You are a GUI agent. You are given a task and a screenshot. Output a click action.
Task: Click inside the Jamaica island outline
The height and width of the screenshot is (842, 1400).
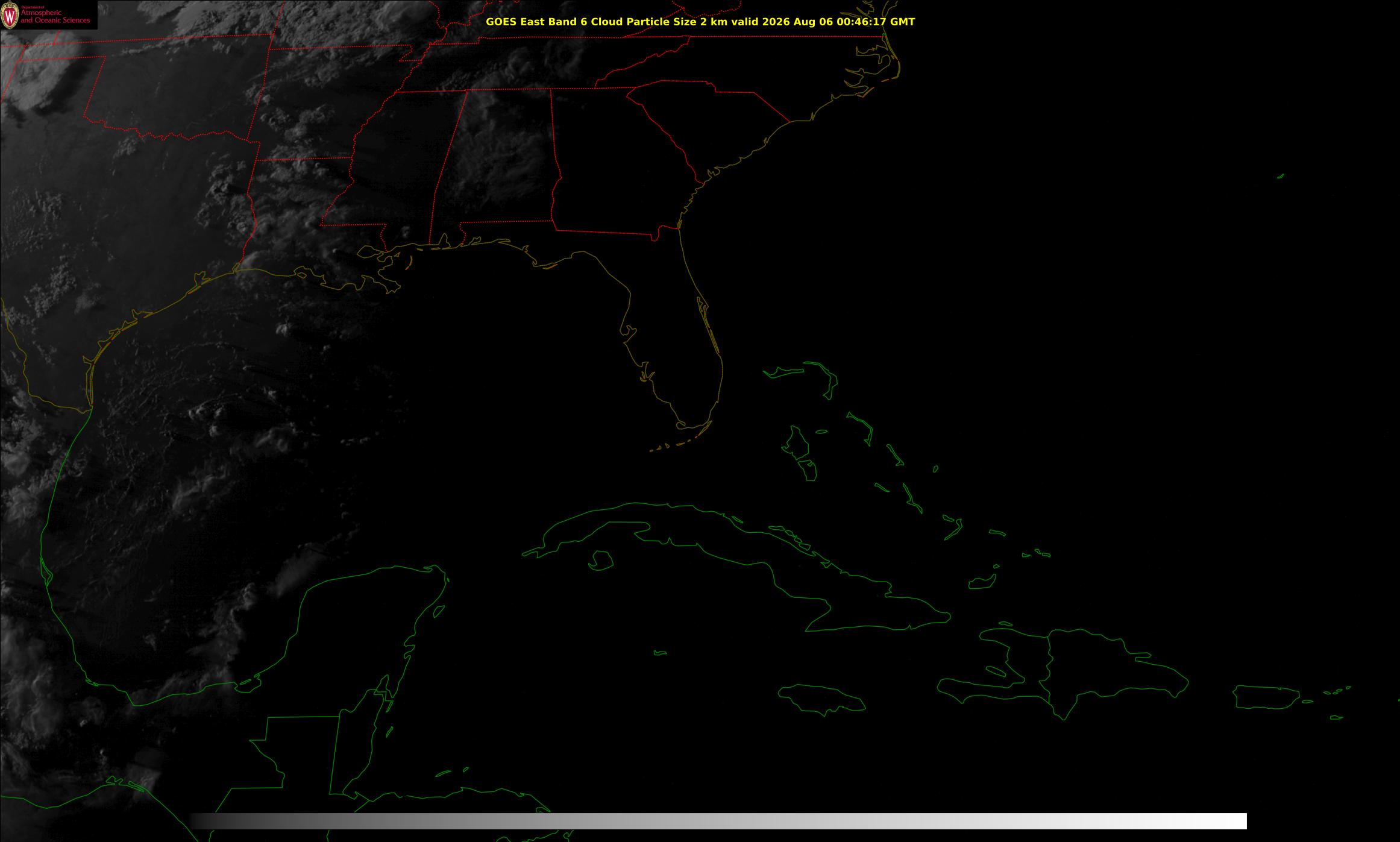823,699
